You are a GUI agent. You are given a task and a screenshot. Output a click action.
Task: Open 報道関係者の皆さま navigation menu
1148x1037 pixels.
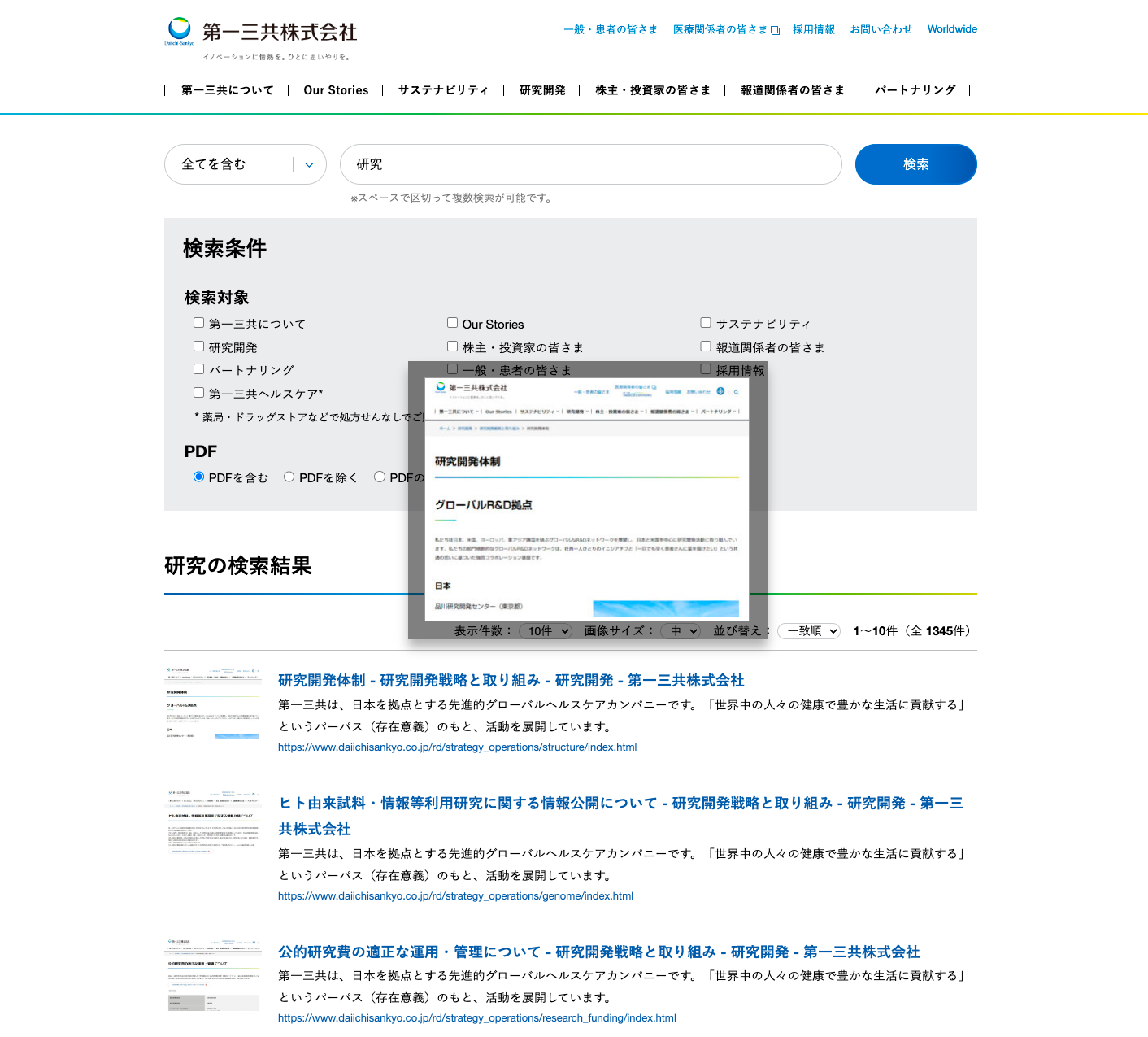(x=793, y=90)
